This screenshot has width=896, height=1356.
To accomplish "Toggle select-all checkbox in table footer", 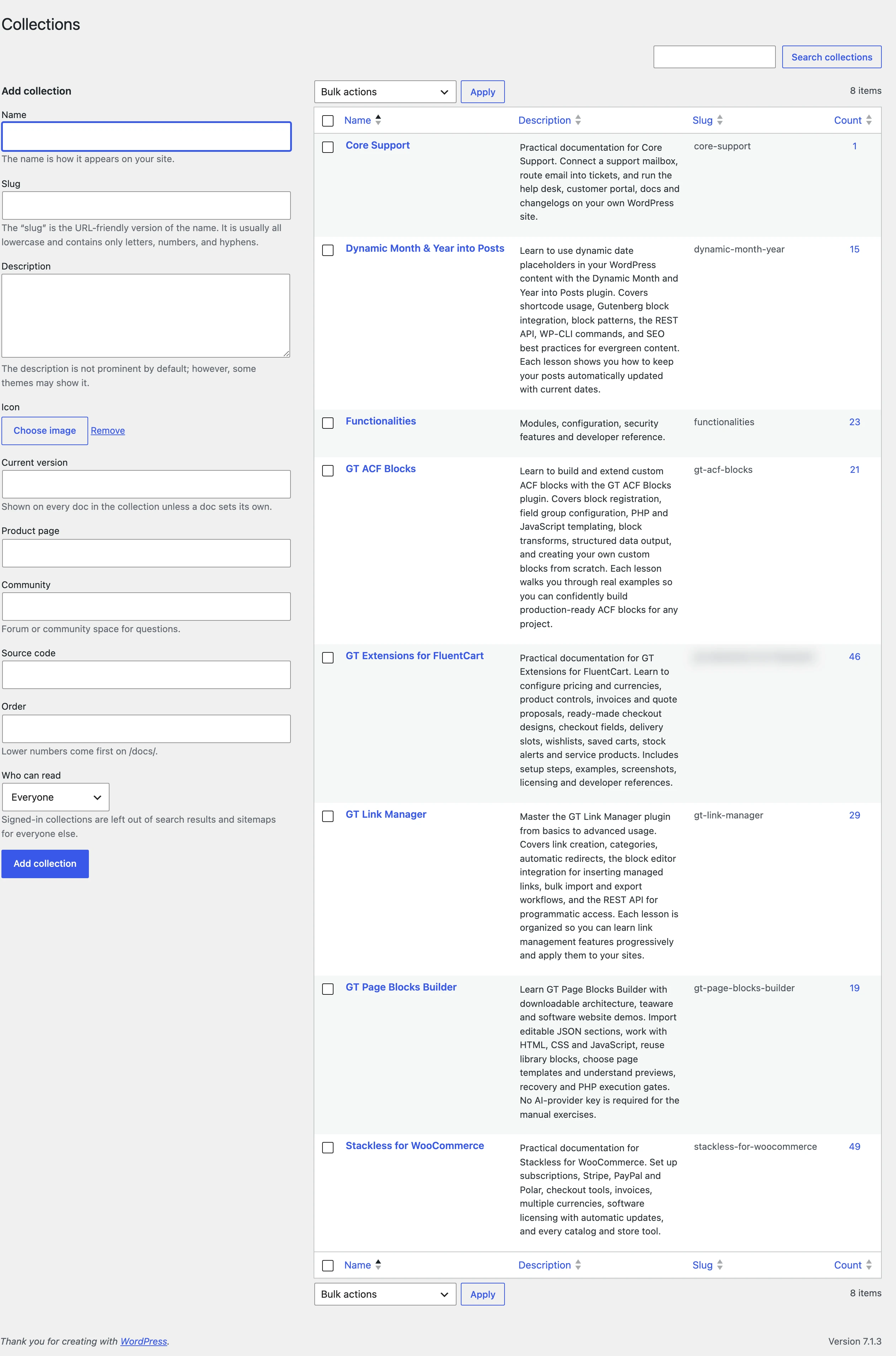I will (328, 1265).
